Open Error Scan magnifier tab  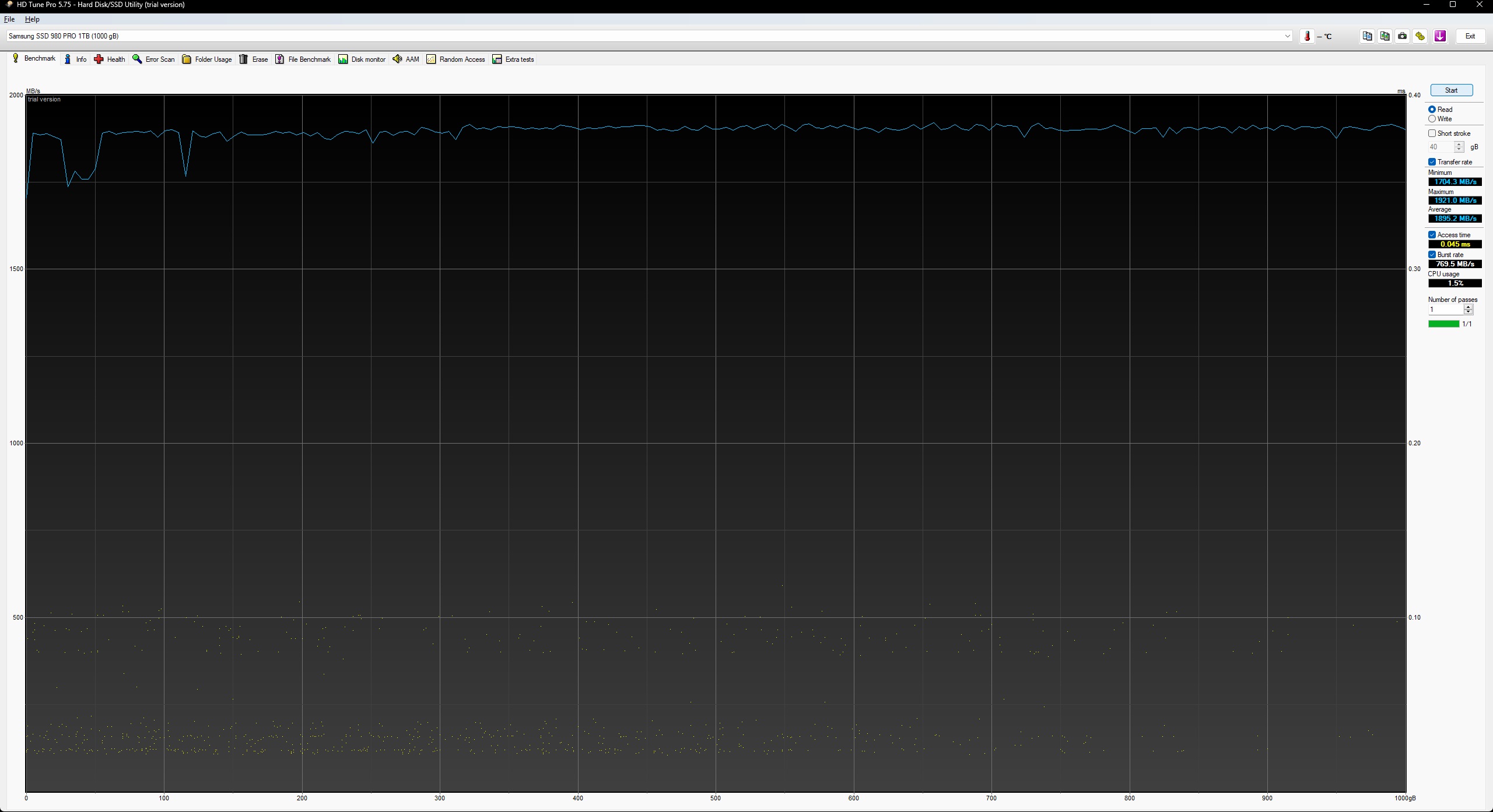pyautogui.click(x=154, y=59)
